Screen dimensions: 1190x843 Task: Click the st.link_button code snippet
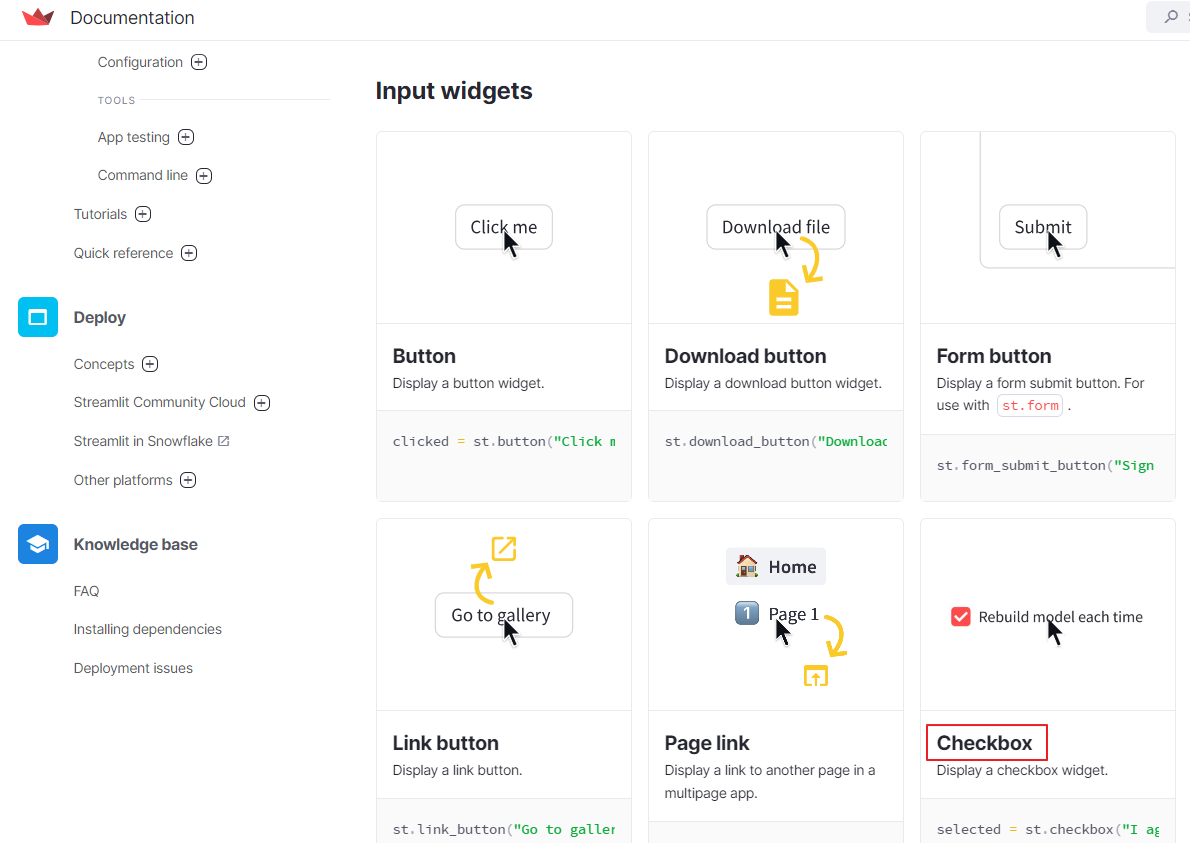(x=504, y=829)
